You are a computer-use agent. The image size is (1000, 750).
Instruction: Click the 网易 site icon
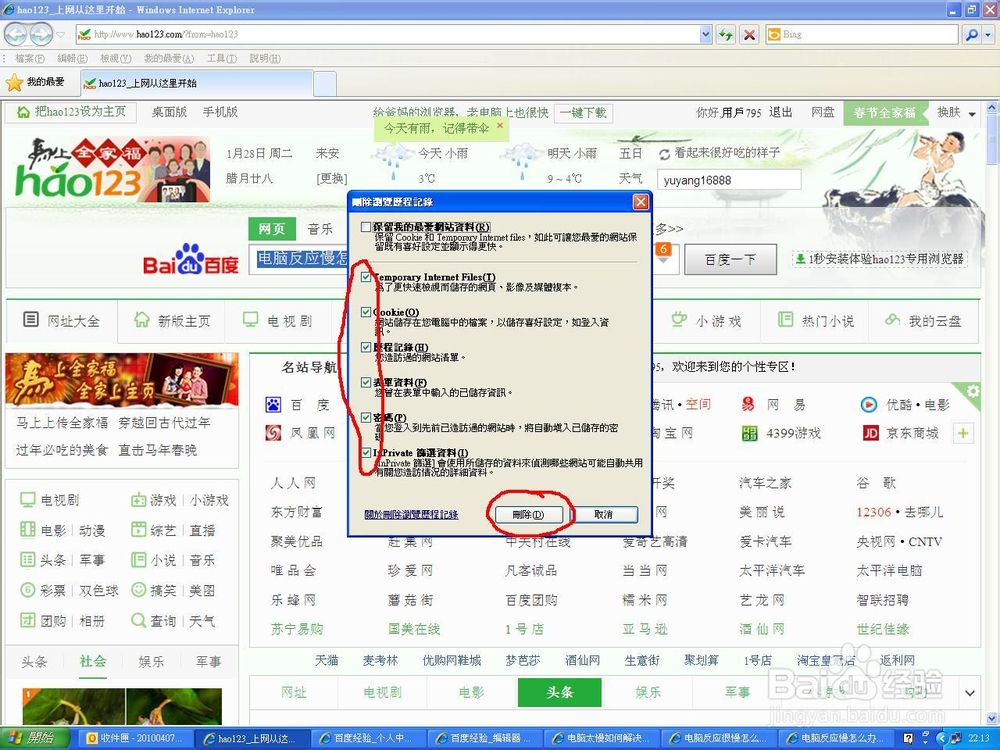[749, 404]
